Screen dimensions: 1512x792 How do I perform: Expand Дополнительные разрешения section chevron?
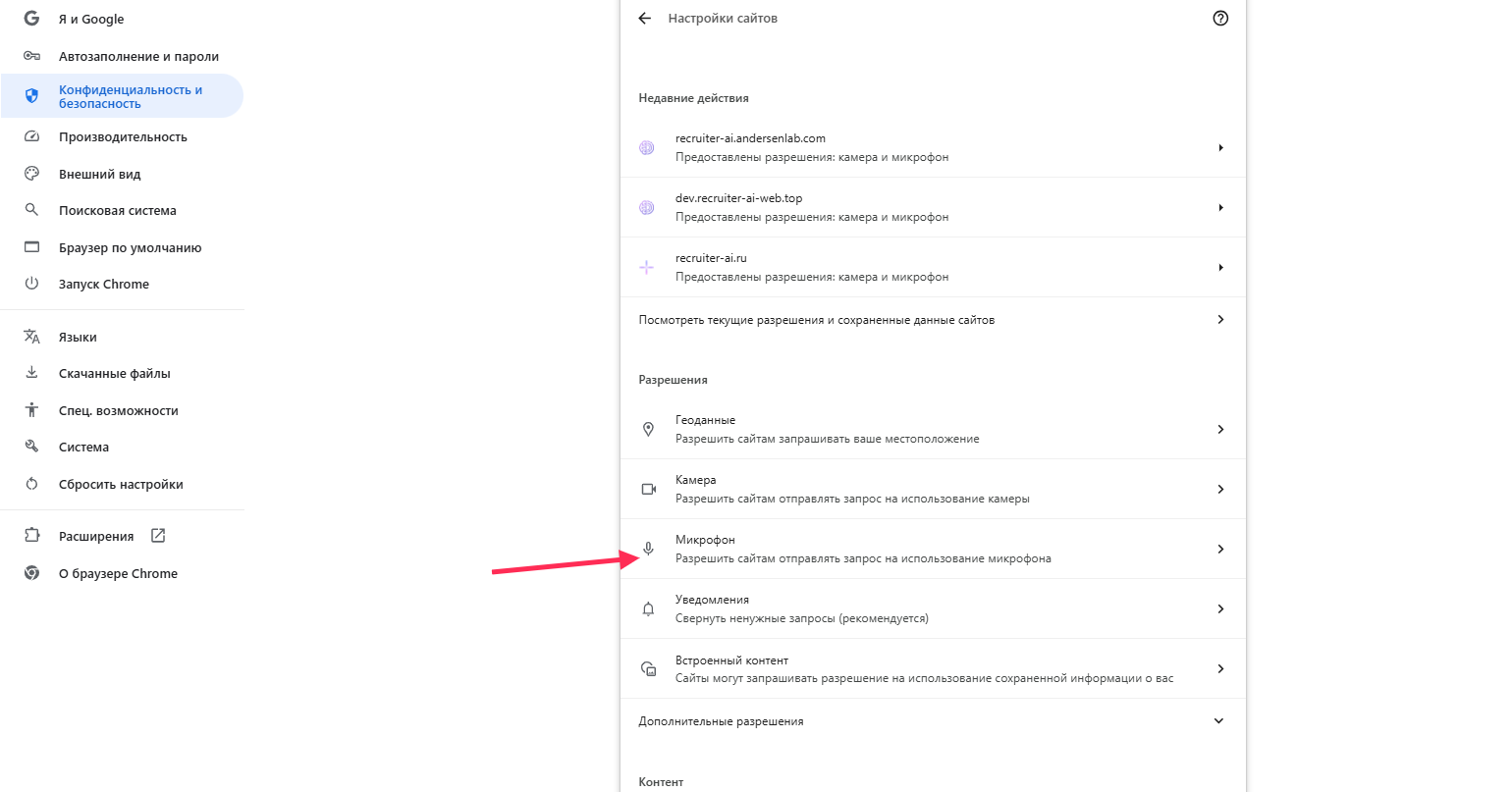click(1219, 721)
